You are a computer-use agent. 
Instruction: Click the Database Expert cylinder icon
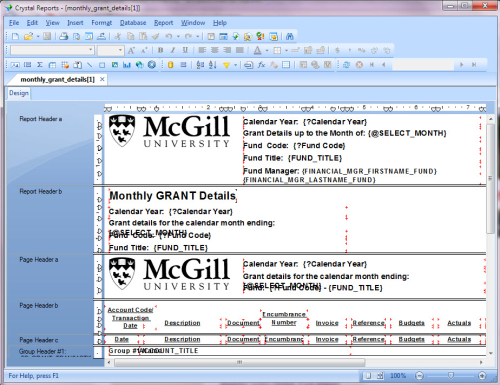(x=170, y=65)
